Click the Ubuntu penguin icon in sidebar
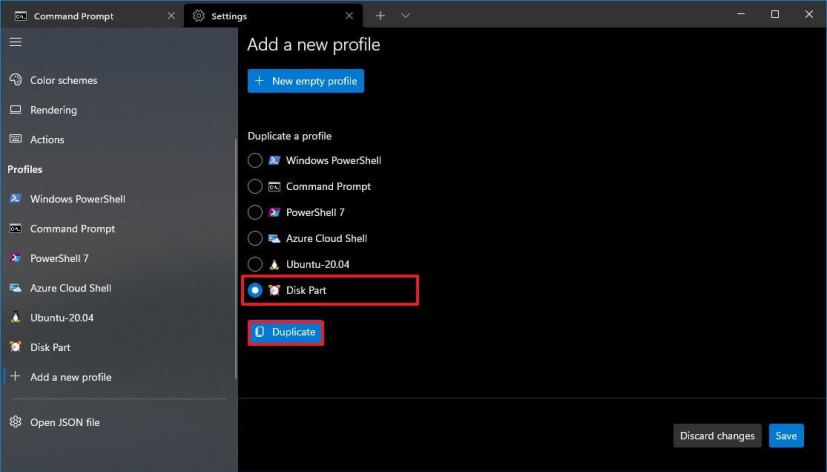 point(16,317)
